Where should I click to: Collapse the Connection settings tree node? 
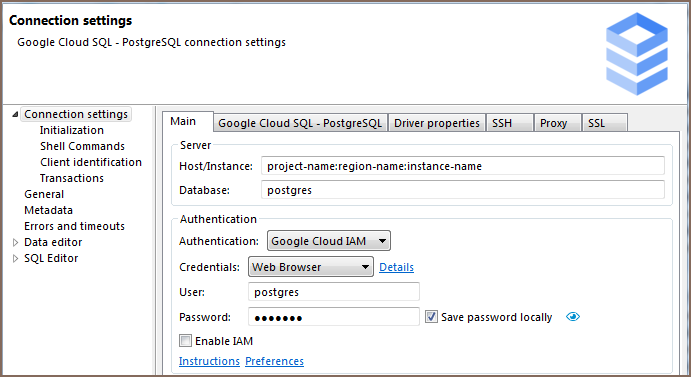point(15,114)
